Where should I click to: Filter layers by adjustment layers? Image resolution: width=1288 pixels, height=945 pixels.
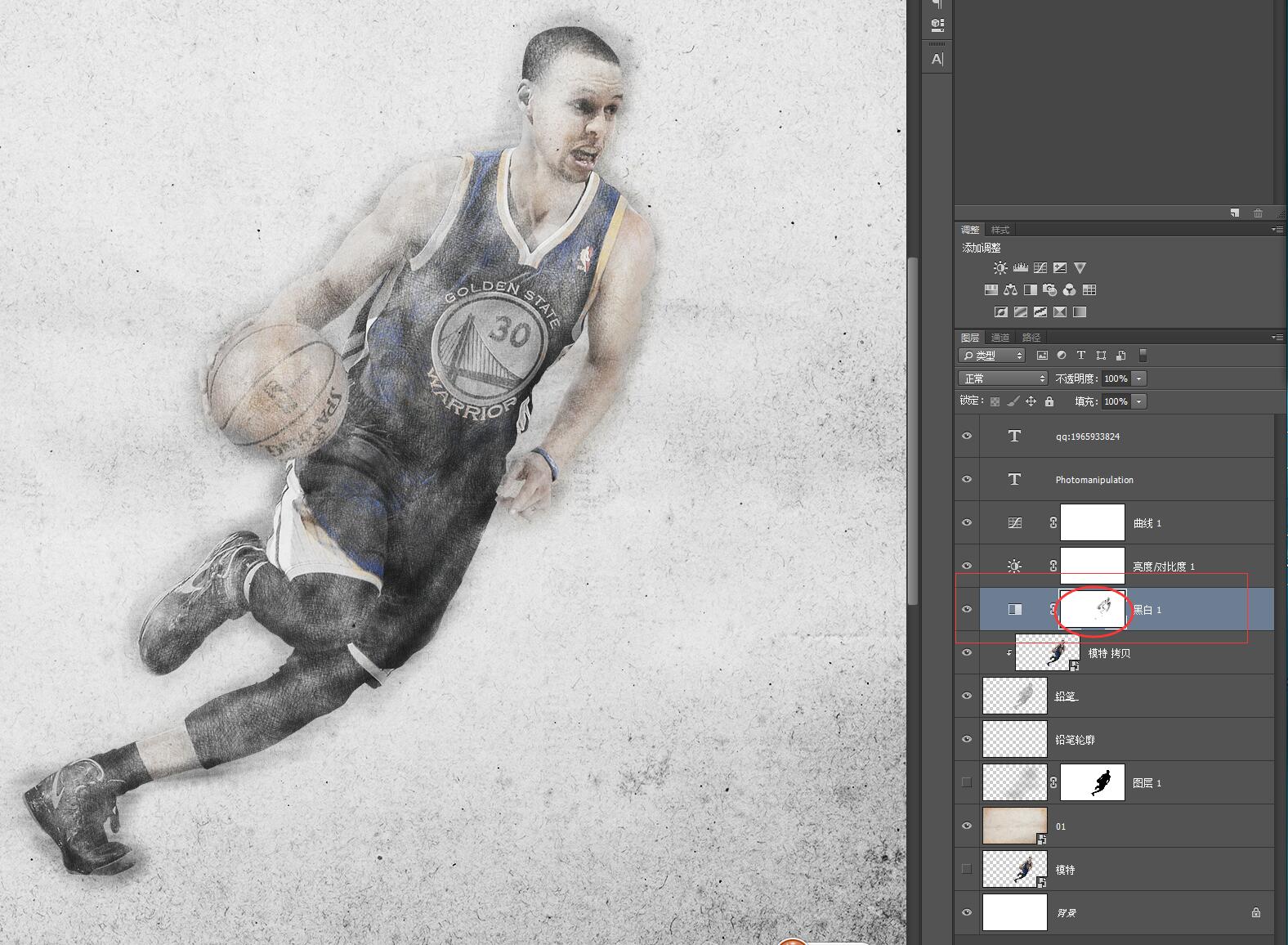(x=1062, y=356)
